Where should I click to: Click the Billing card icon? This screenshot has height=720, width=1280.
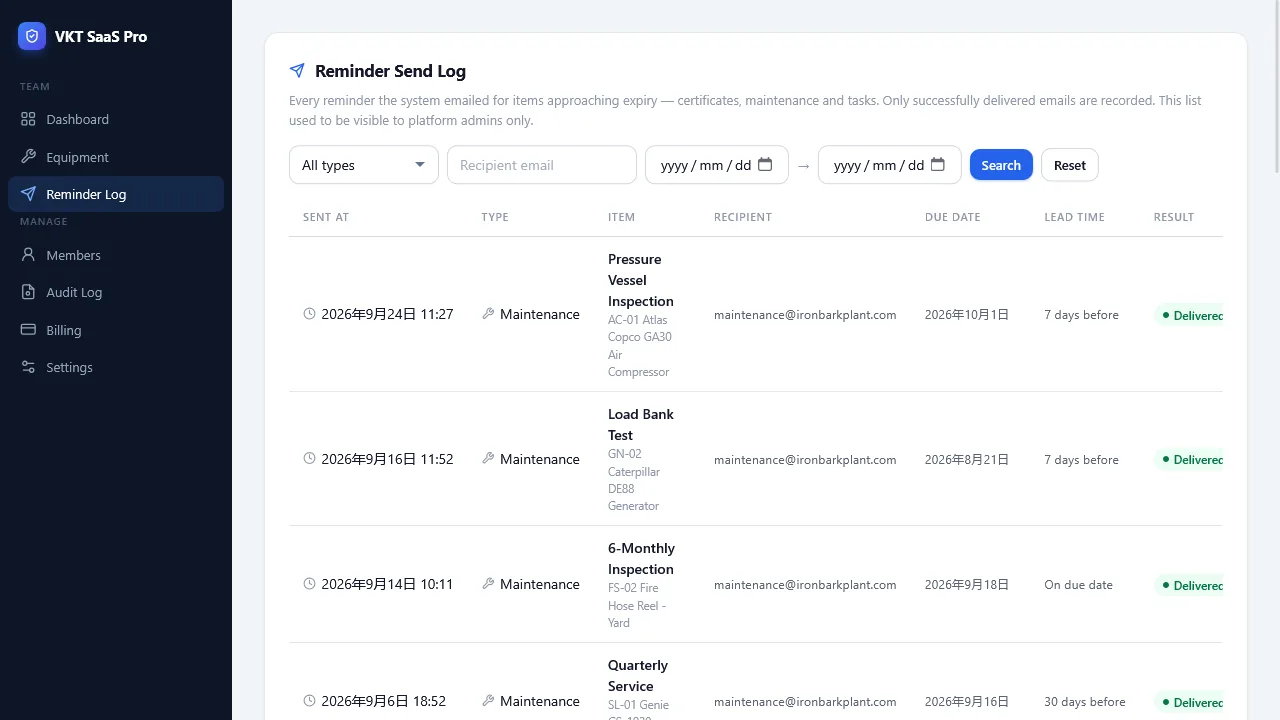point(28,330)
